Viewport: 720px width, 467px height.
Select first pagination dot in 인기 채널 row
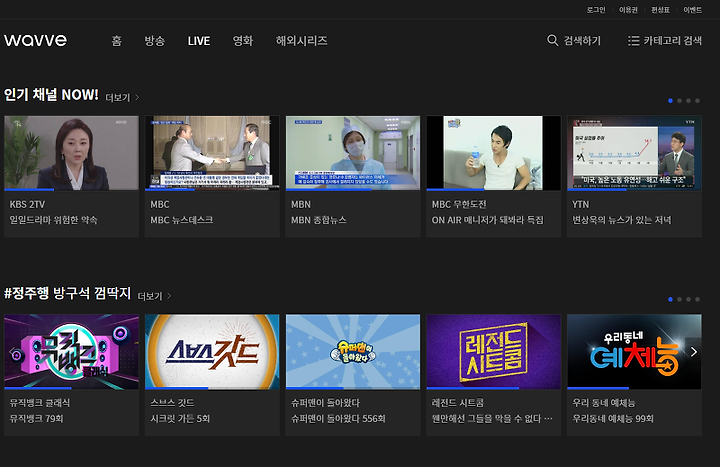coord(670,101)
